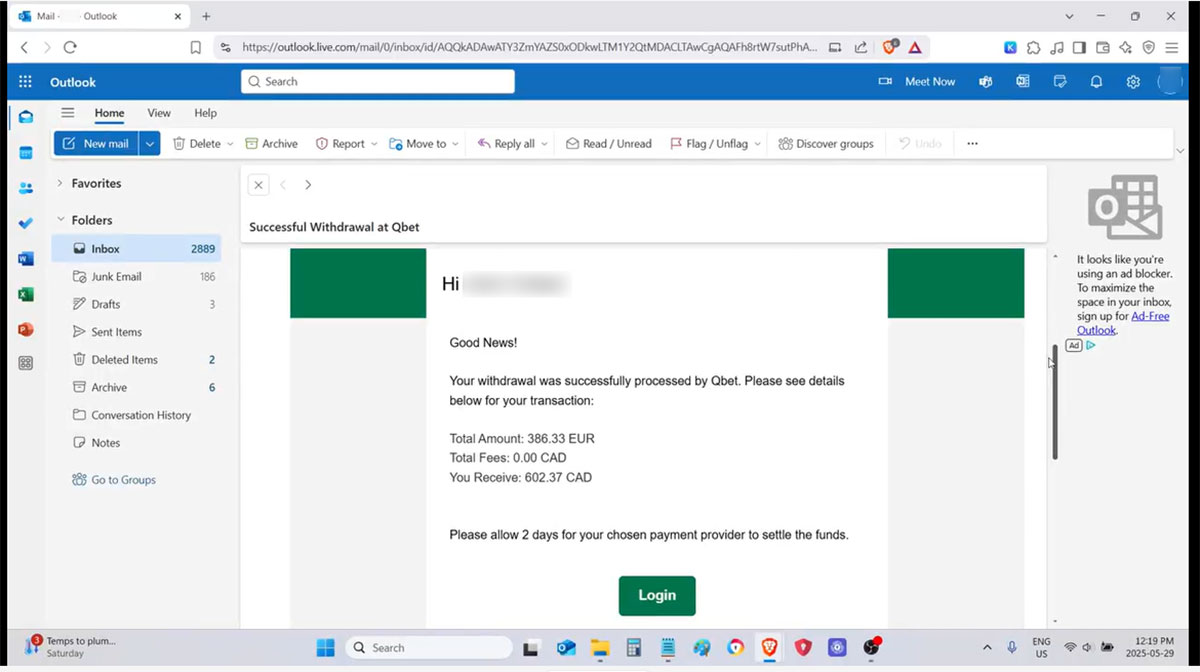
Task: Toggle the navigation pane hamburger
Action: (68, 113)
